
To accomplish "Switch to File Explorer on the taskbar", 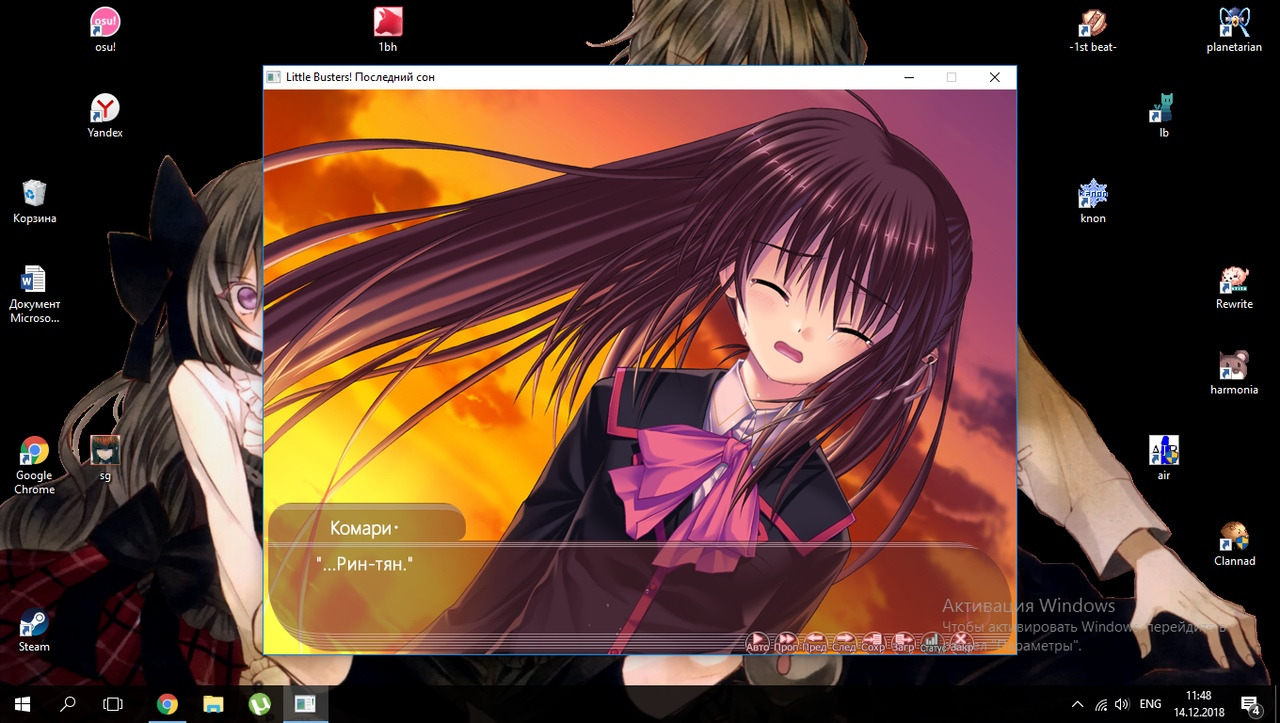I will click(213, 704).
